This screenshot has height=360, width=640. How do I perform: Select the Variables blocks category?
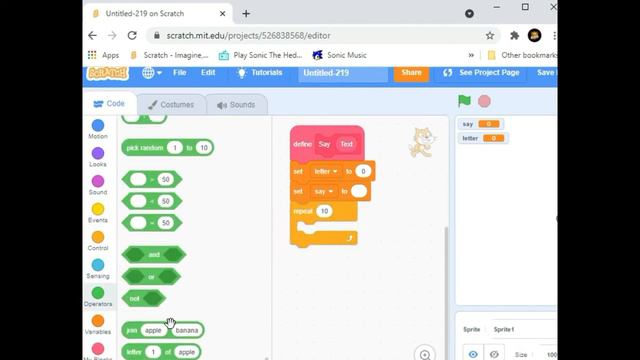click(98, 325)
